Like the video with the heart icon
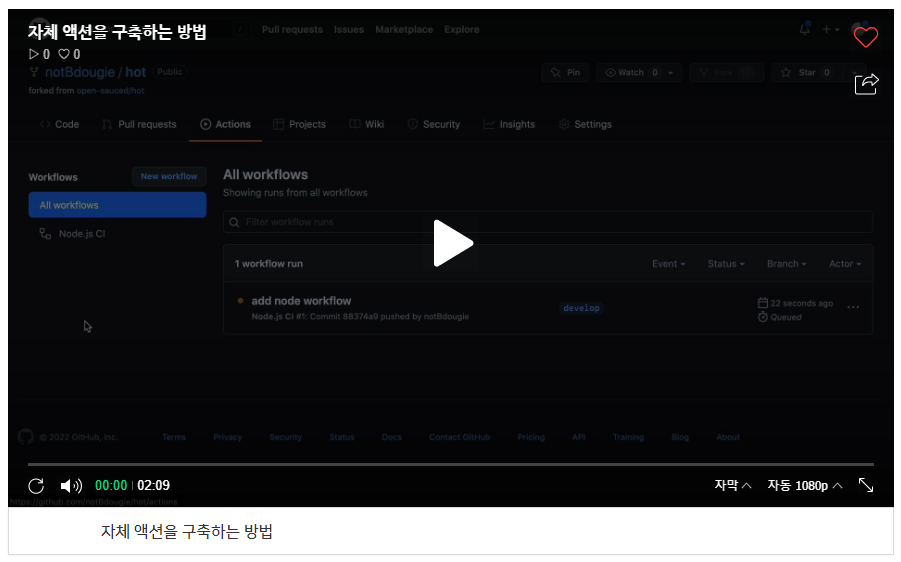Image resolution: width=901 pixels, height=562 pixels. click(x=865, y=37)
